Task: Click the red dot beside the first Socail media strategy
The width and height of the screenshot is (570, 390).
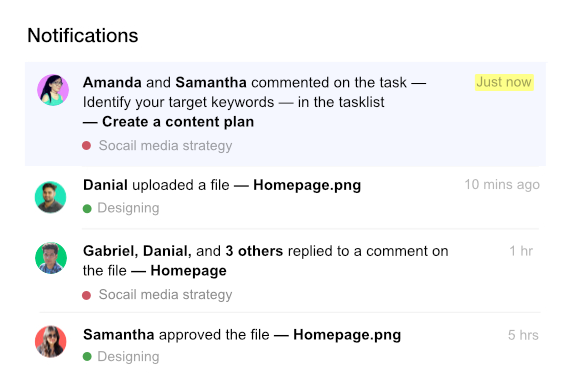Action: pos(87,146)
